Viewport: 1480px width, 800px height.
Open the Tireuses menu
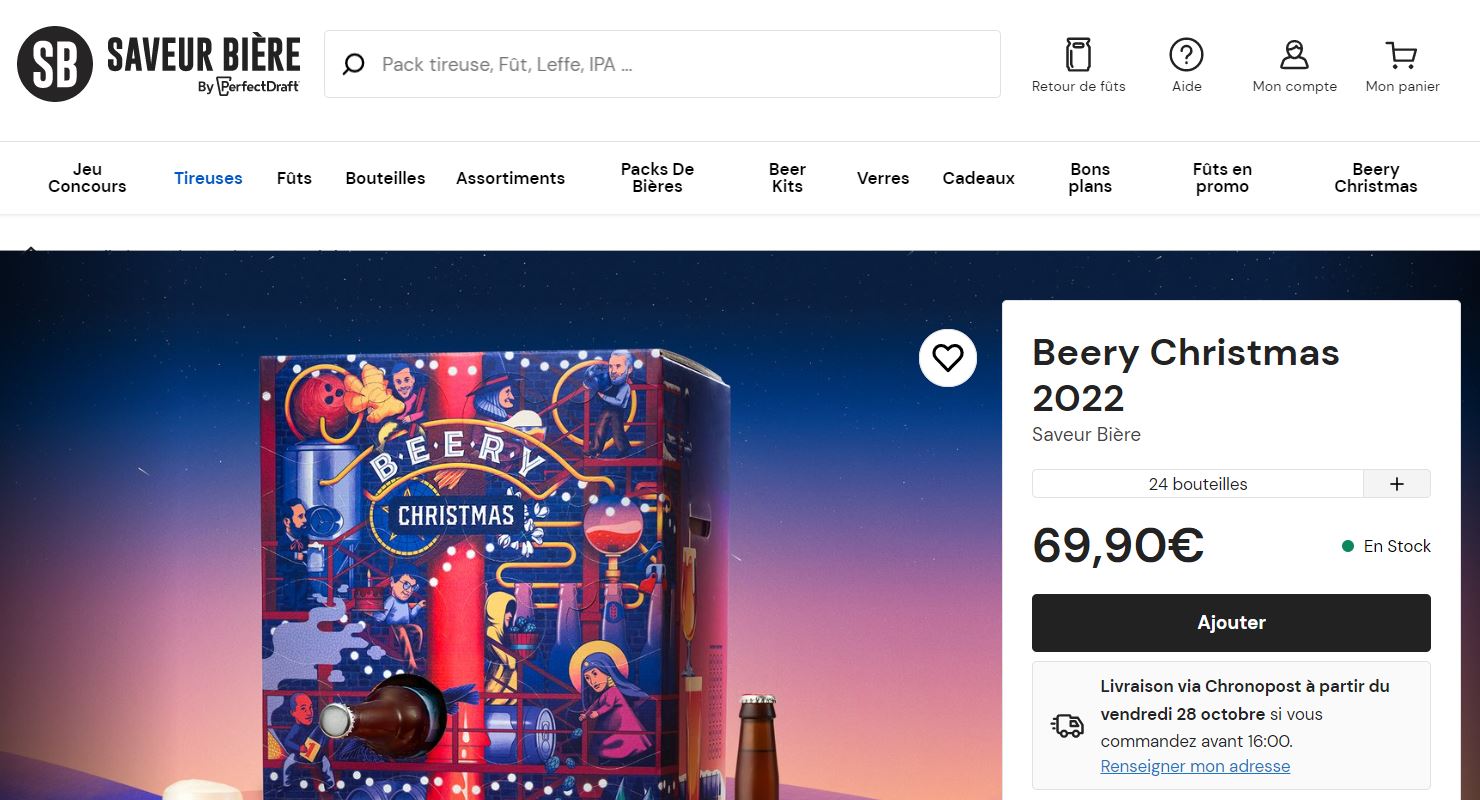tap(208, 178)
